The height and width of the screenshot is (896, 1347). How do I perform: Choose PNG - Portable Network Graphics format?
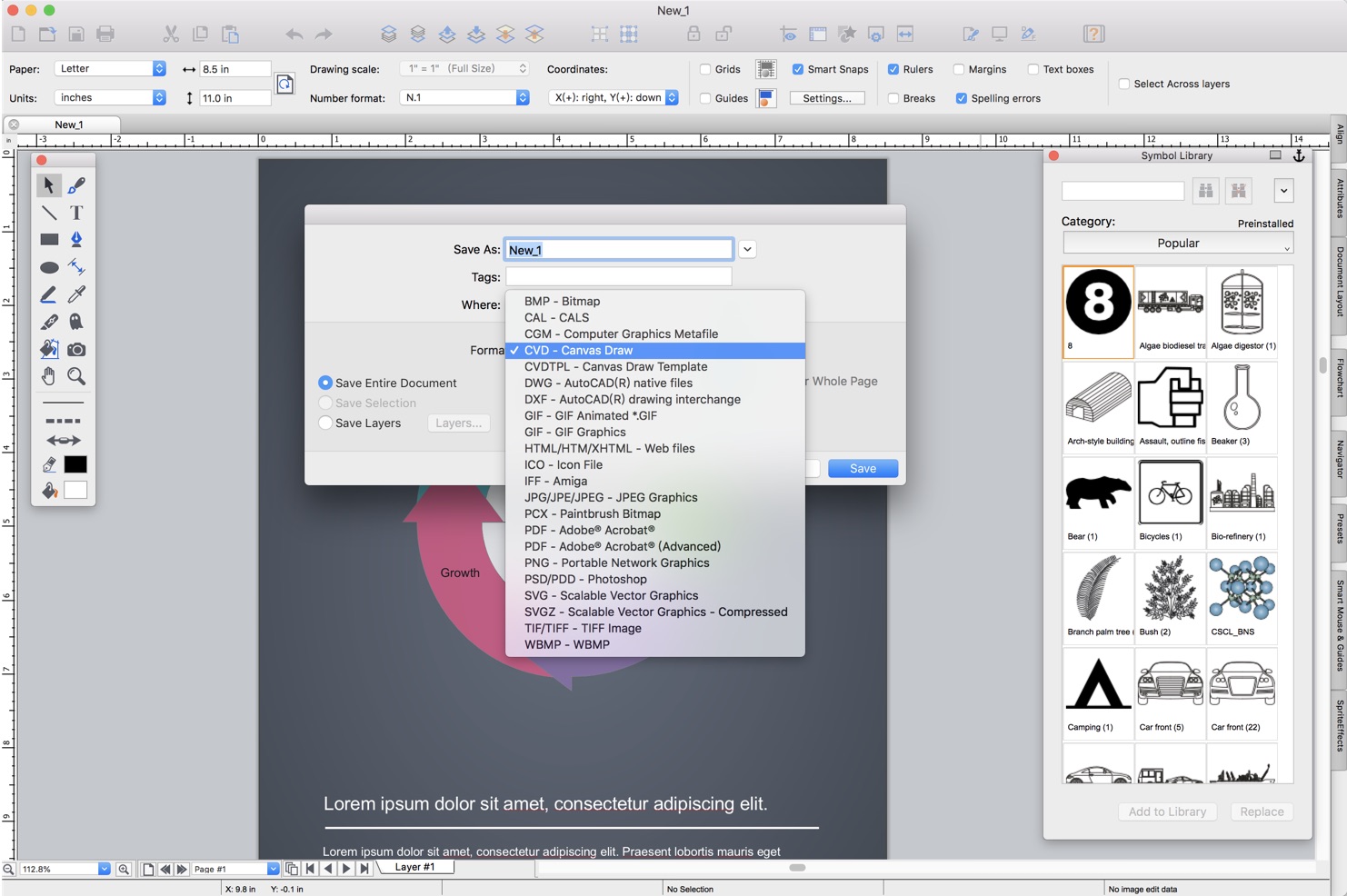tap(655, 563)
